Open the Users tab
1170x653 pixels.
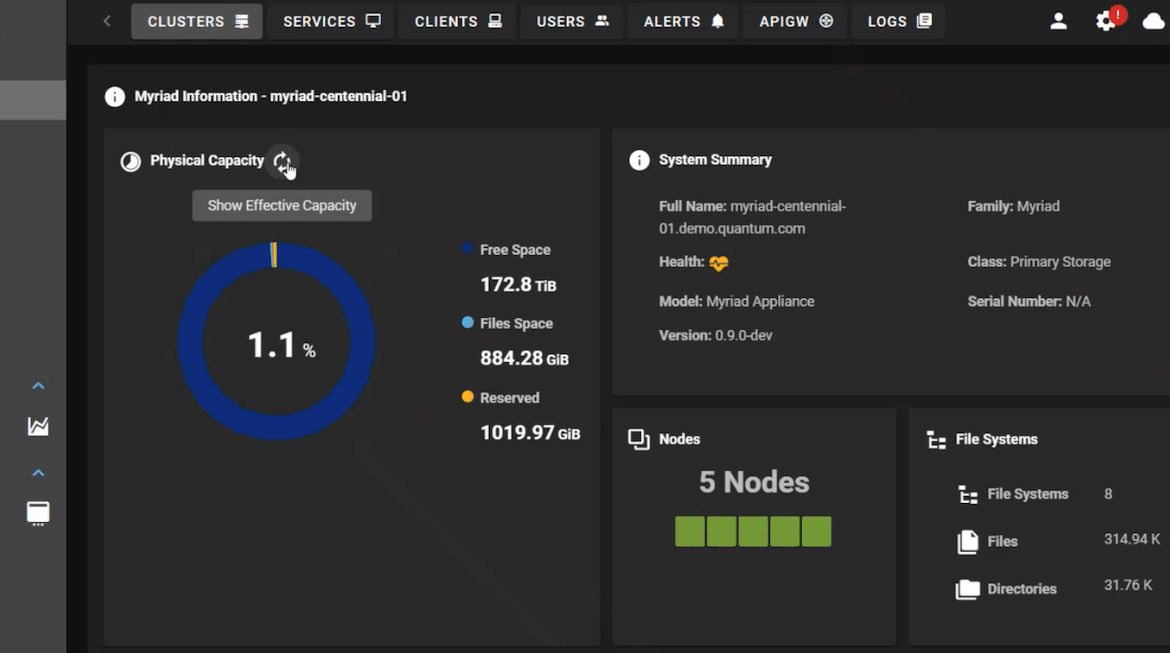[x=572, y=22]
